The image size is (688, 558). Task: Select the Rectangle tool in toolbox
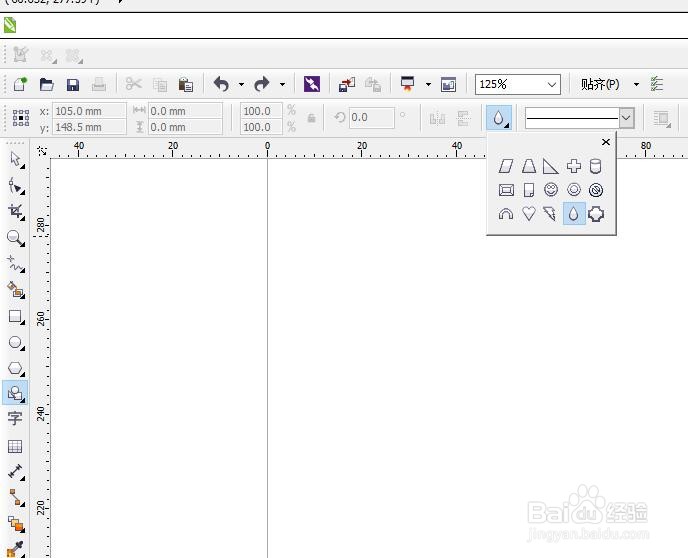(16, 317)
